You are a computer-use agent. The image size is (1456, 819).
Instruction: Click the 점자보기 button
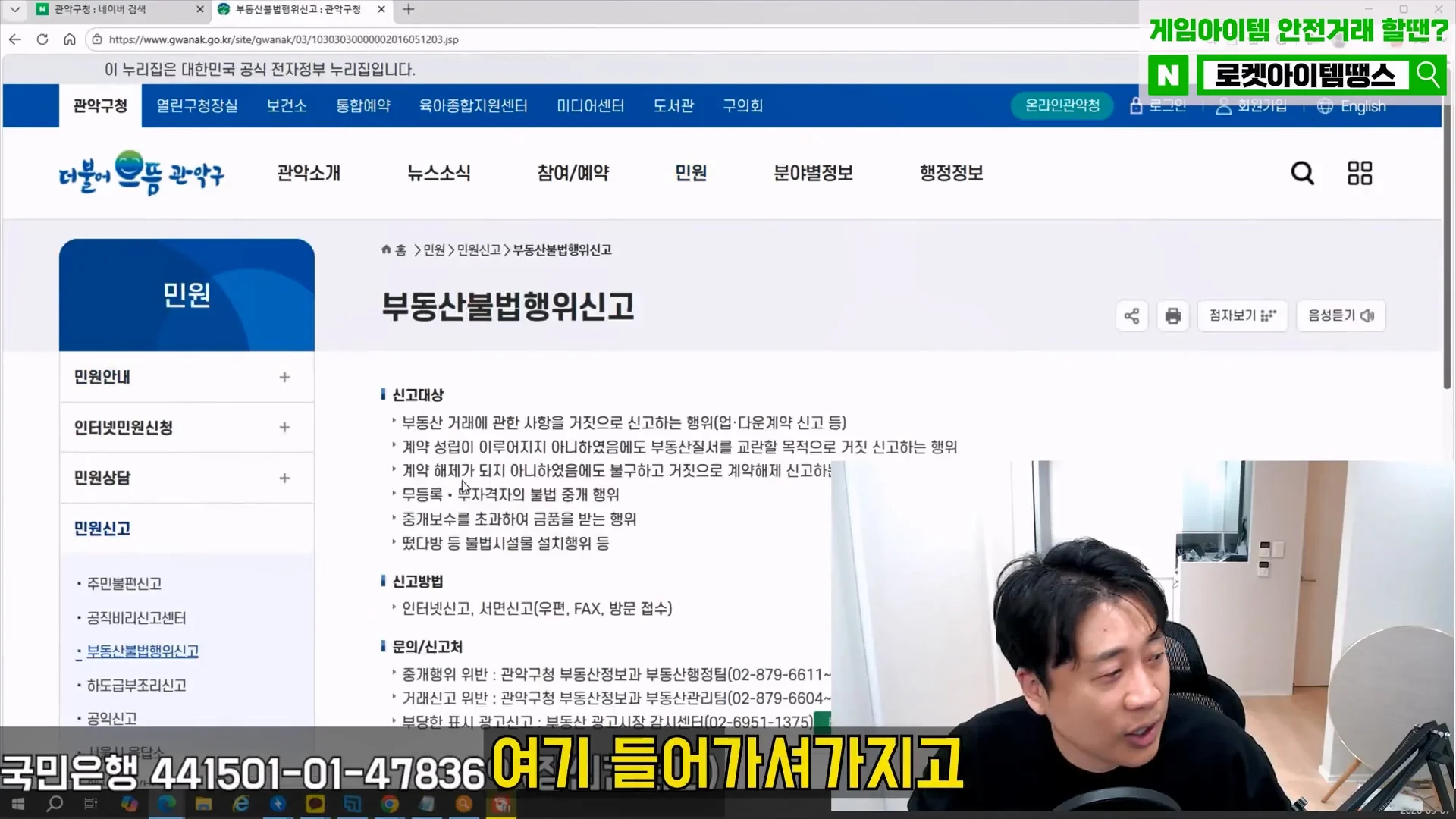pos(1243,316)
